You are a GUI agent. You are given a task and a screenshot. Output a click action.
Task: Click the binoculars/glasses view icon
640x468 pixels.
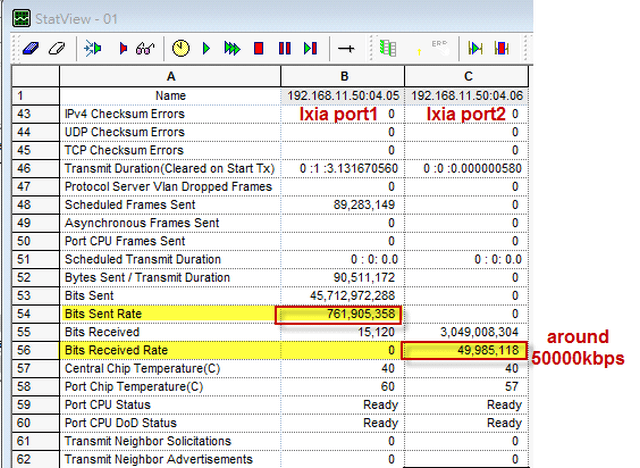click(x=145, y=47)
